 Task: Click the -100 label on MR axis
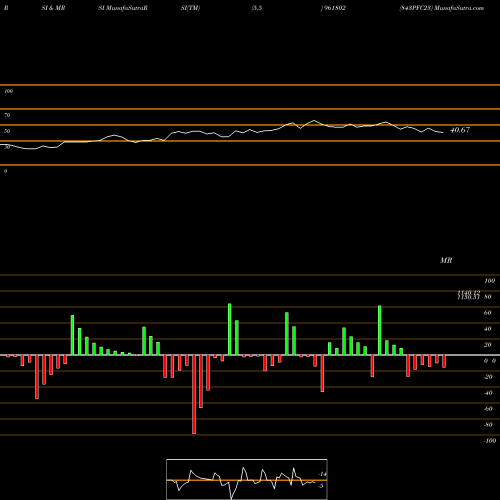click(490, 441)
